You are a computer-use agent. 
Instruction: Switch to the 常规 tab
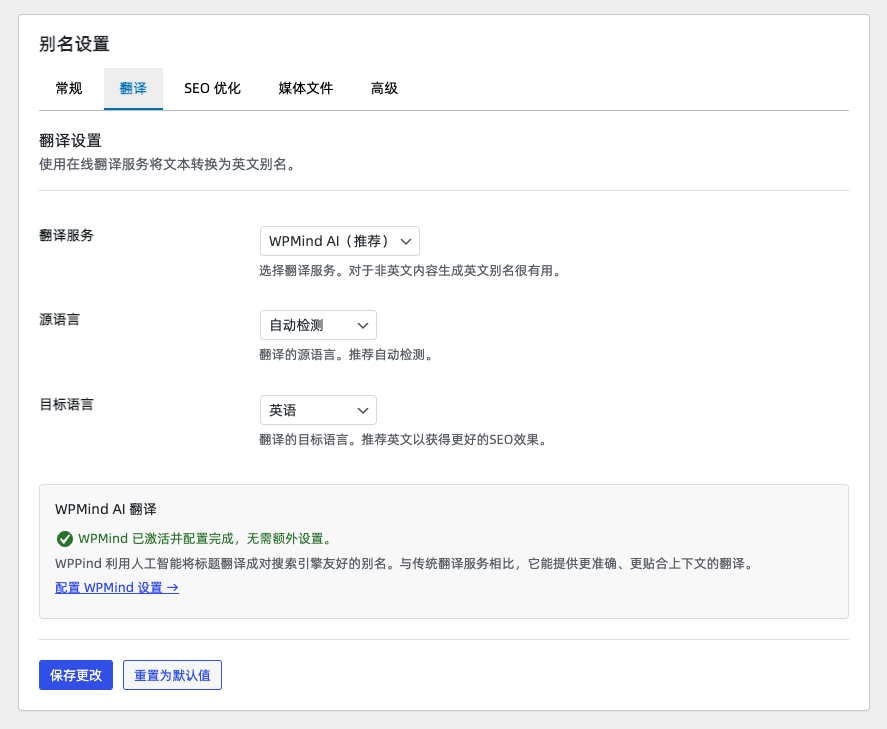[69, 89]
